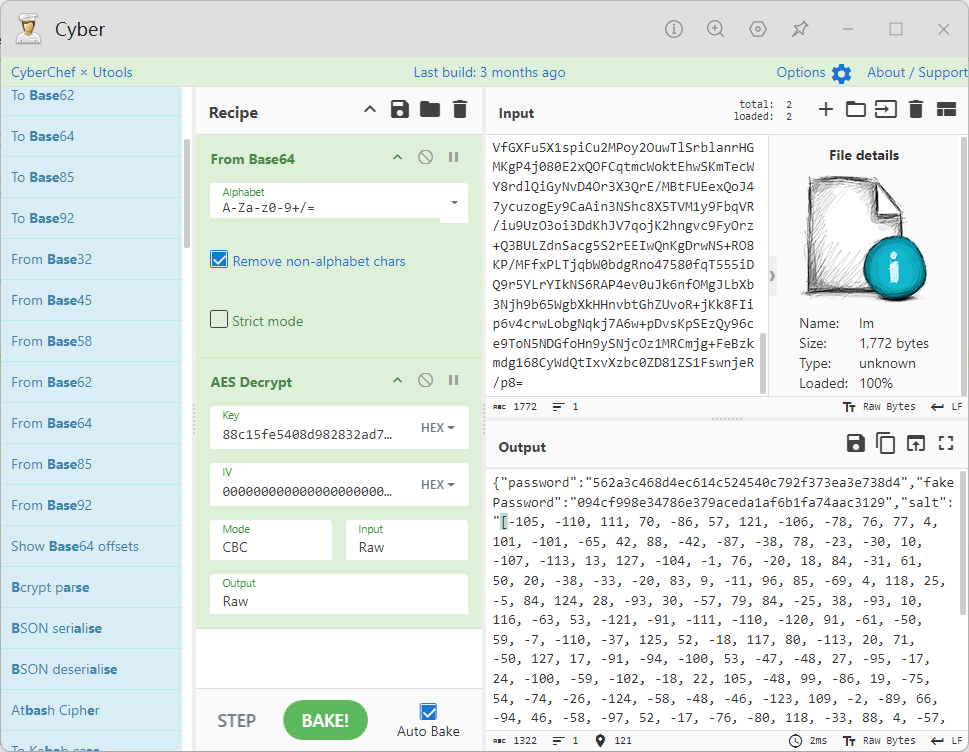Open the info icon in title bar
Viewport: 969px width, 752px height.
pos(674,29)
